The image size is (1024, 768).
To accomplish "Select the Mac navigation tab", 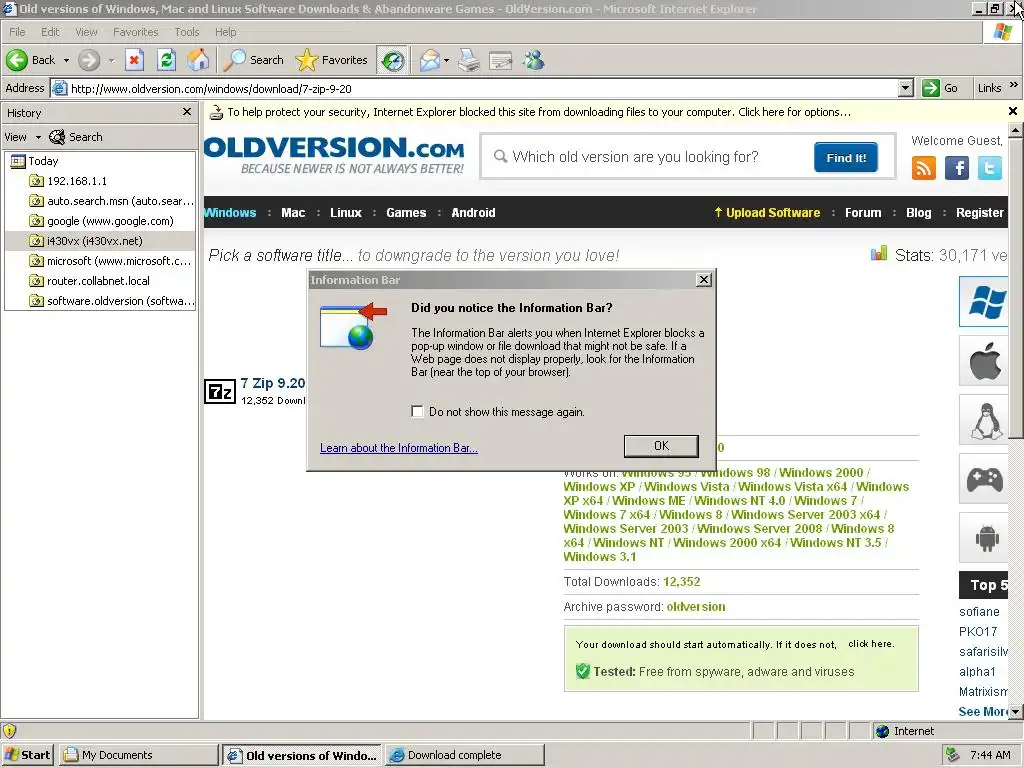I will click(293, 213).
